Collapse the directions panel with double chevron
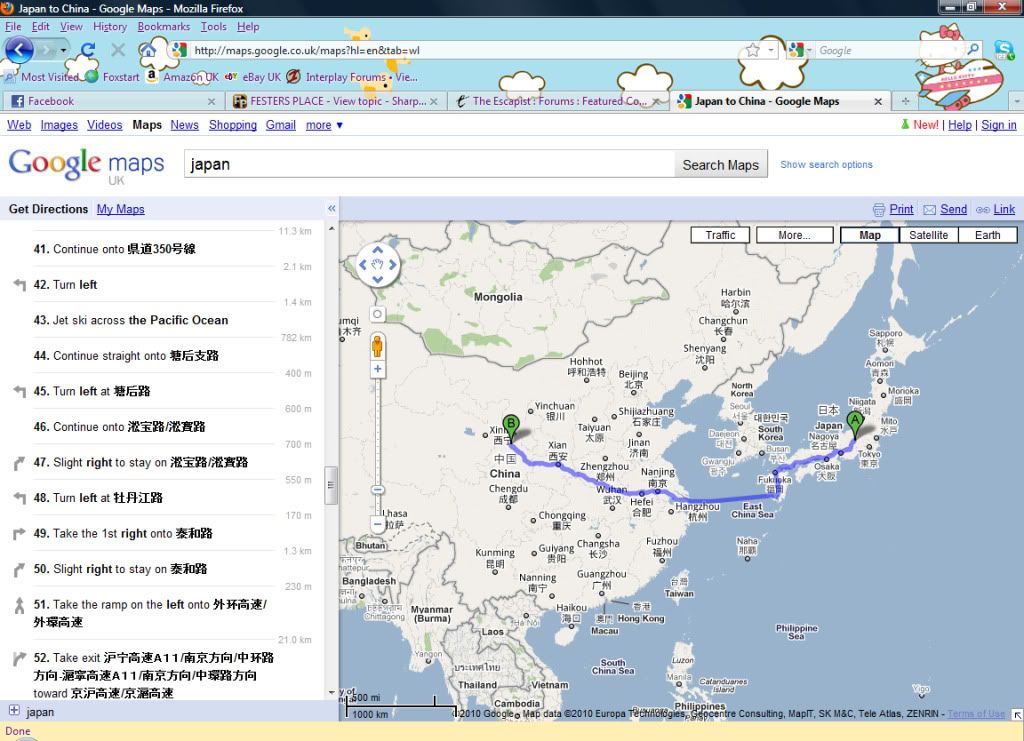This screenshot has width=1024, height=741. click(x=332, y=208)
